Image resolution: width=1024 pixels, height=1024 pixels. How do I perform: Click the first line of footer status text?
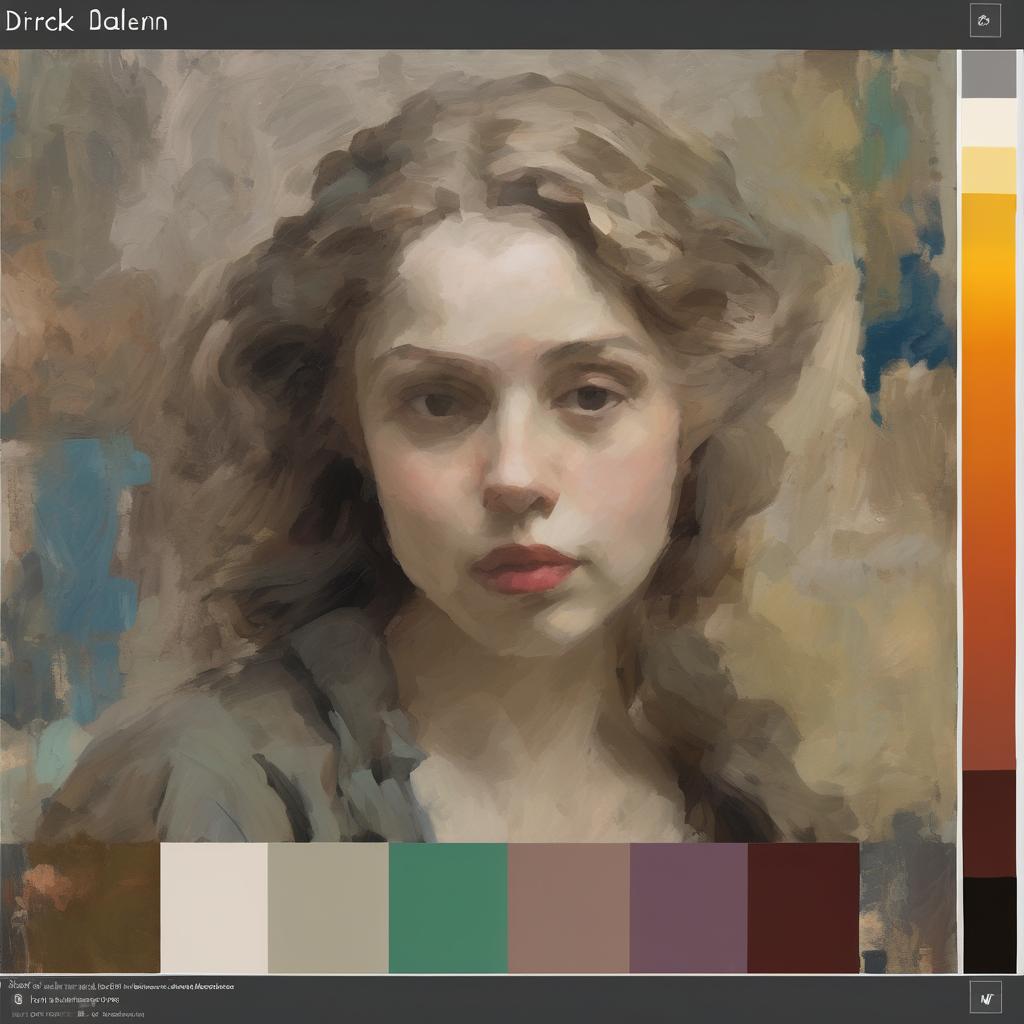(x=120, y=985)
